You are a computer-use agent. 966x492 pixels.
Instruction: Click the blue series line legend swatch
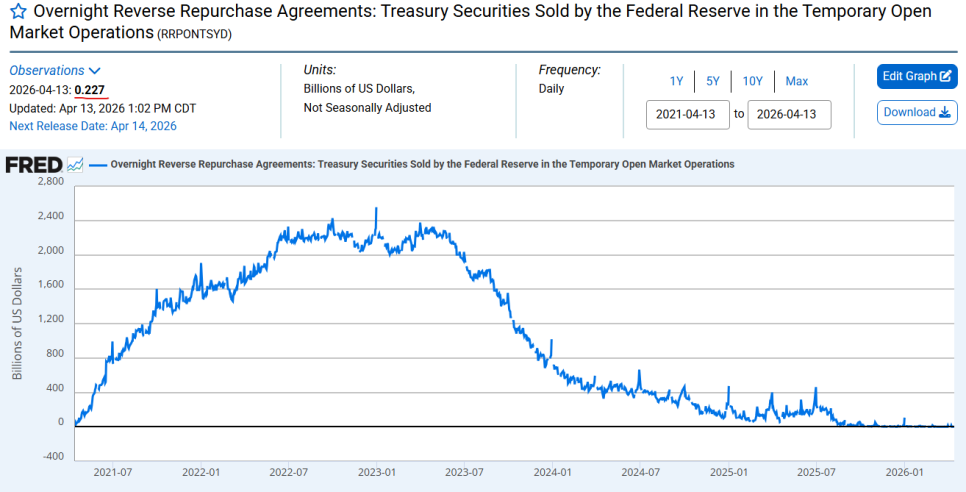click(x=98, y=165)
